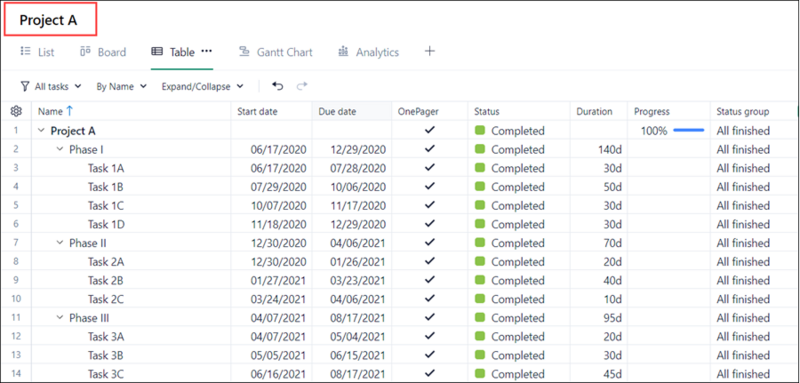Open the By Name sorting dropdown
800x383 pixels.
pos(121,86)
